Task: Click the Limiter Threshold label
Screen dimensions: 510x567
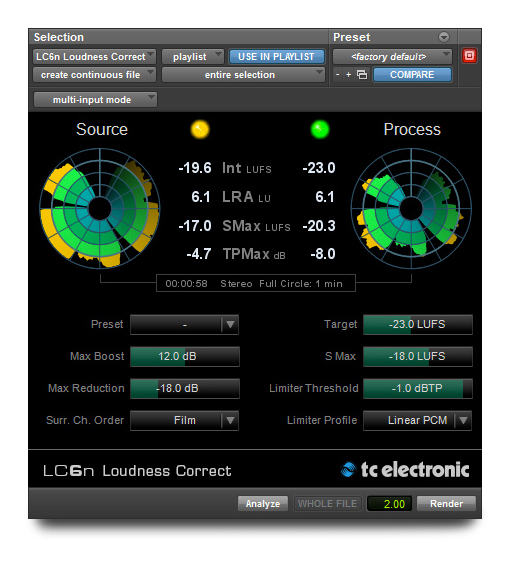Action: pos(314,388)
